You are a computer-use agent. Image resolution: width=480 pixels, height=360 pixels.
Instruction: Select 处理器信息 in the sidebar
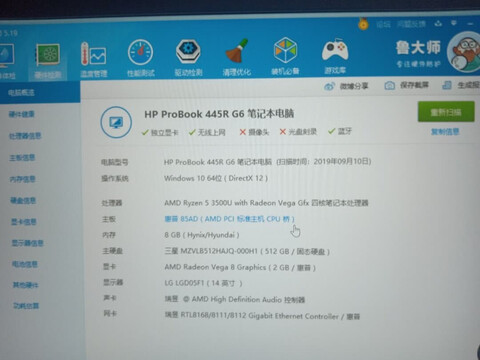point(25,136)
